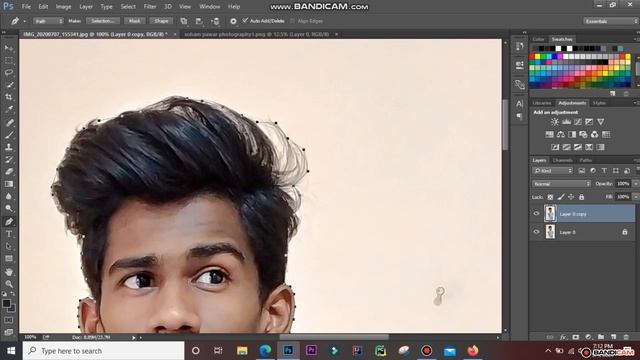Select the Clone Stamp tool
Viewport: 640px width, 360px height.
click(x=9, y=147)
